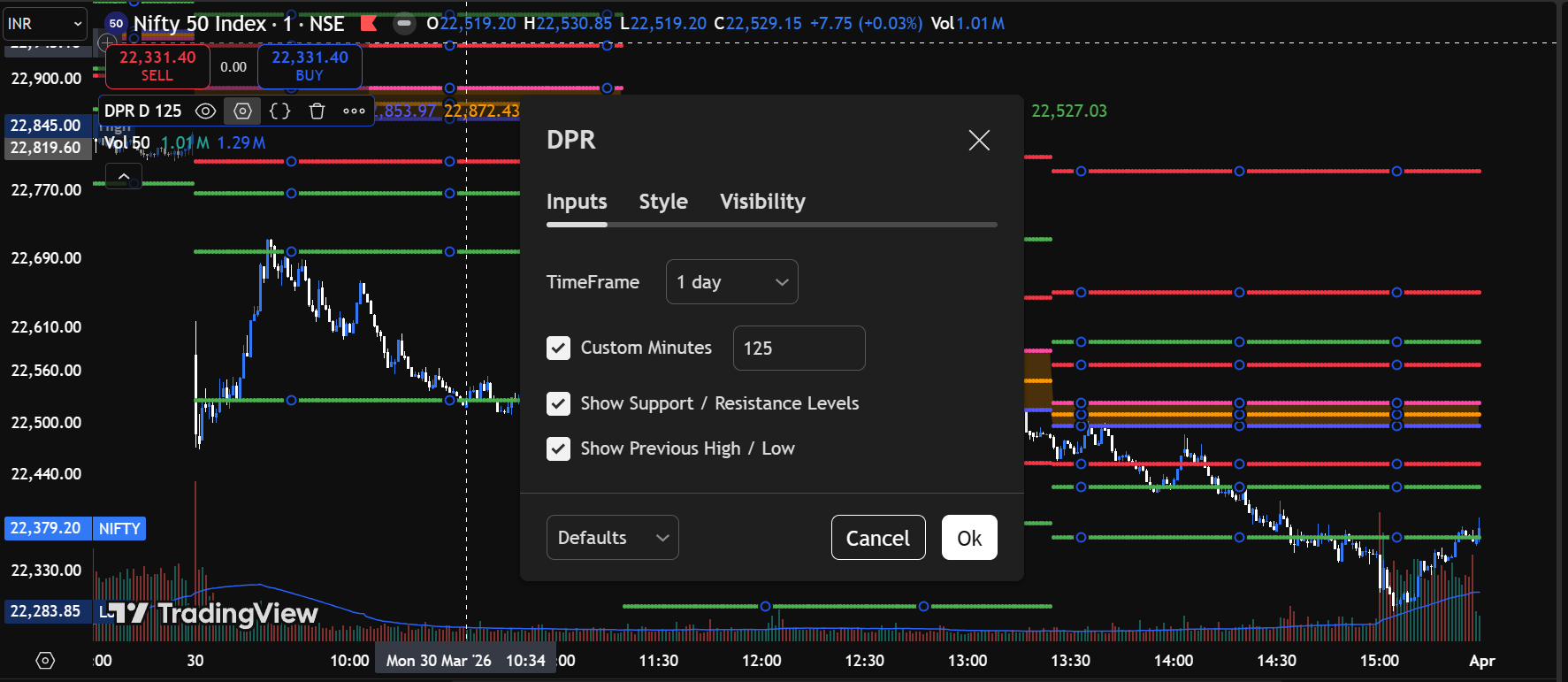Switch to the Style tab

click(x=663, y=202)
